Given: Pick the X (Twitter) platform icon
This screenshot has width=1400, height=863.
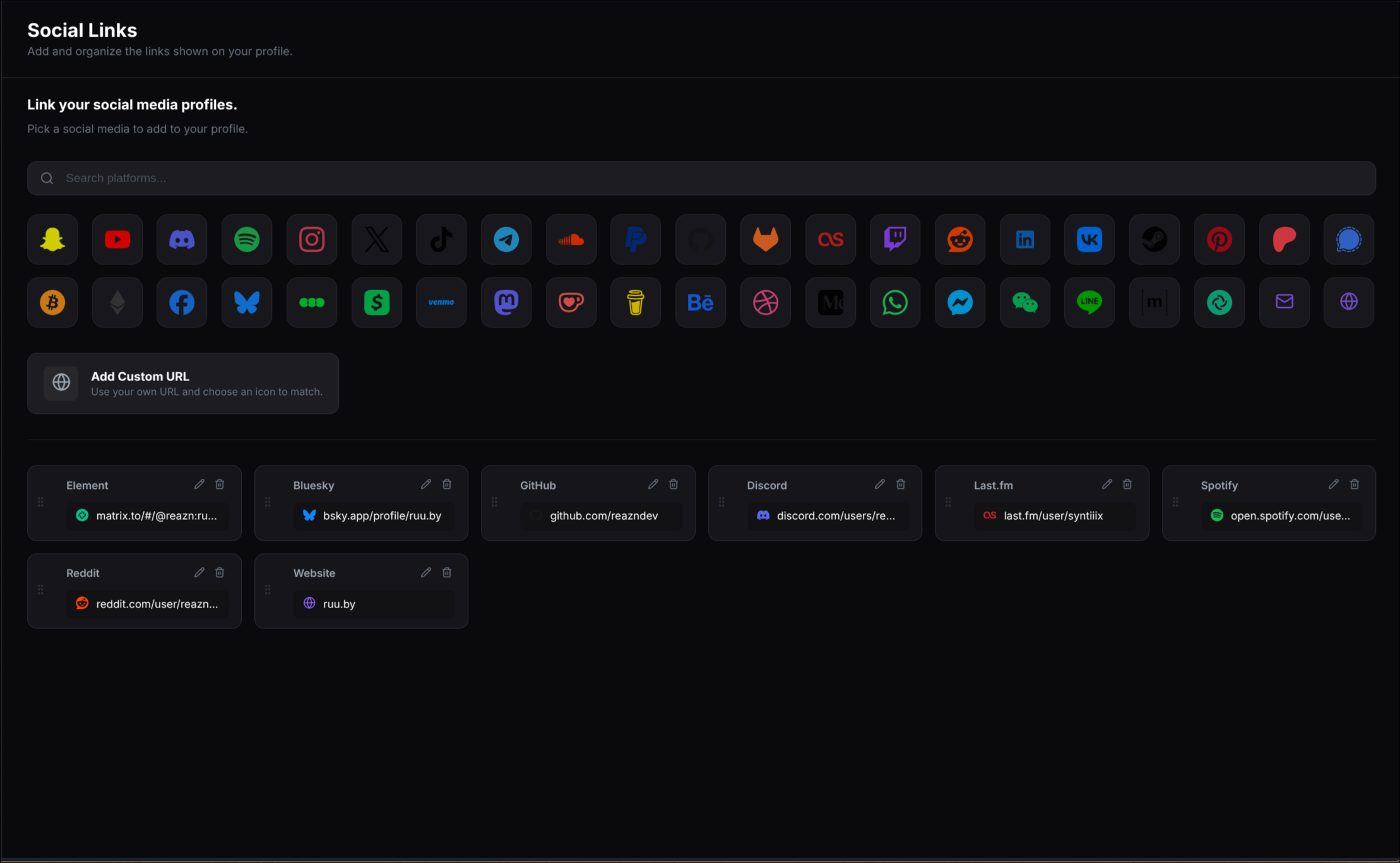Looking at the screenshot, I should point(377,240).
